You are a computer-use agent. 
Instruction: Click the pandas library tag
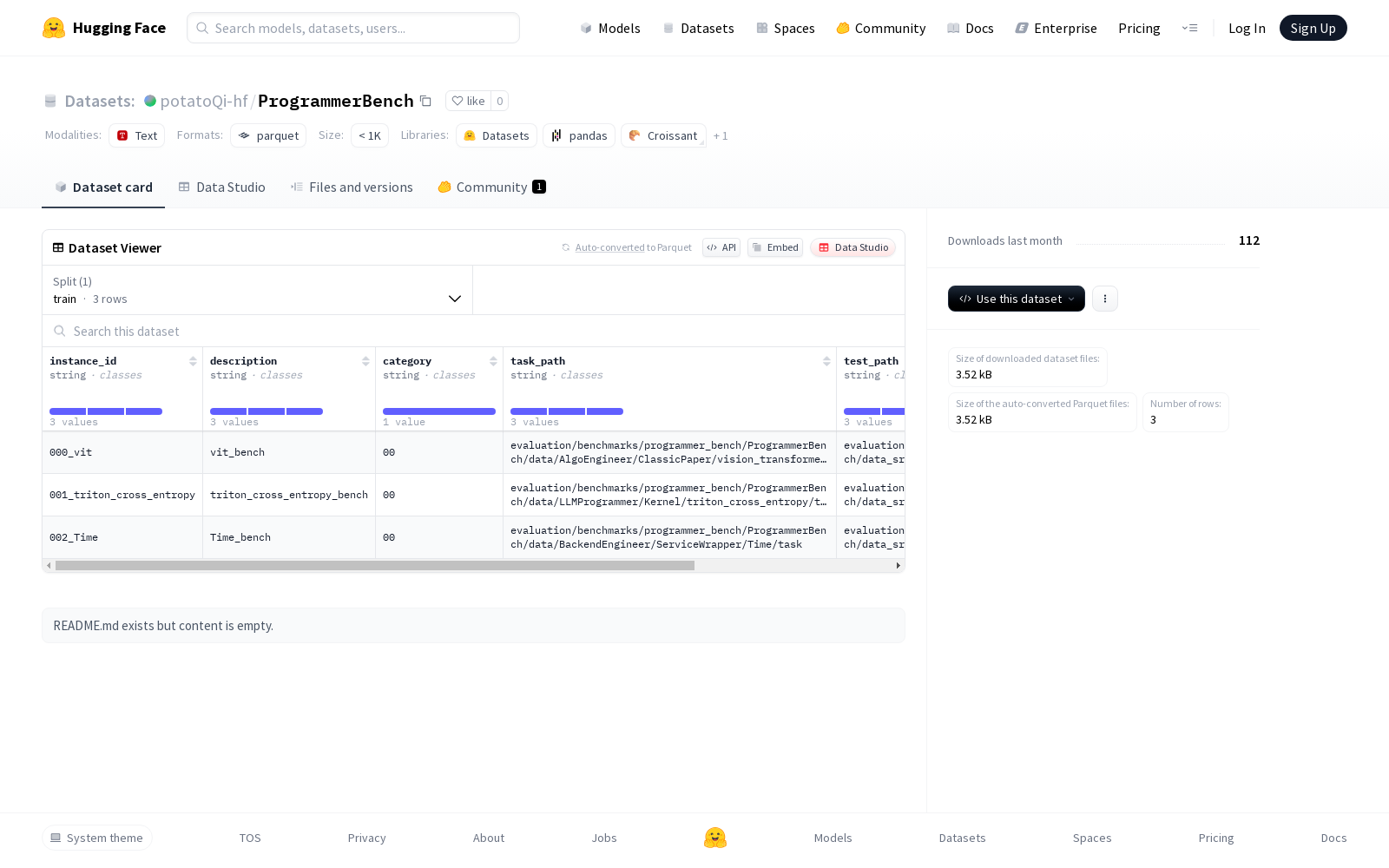coord(579,135)
